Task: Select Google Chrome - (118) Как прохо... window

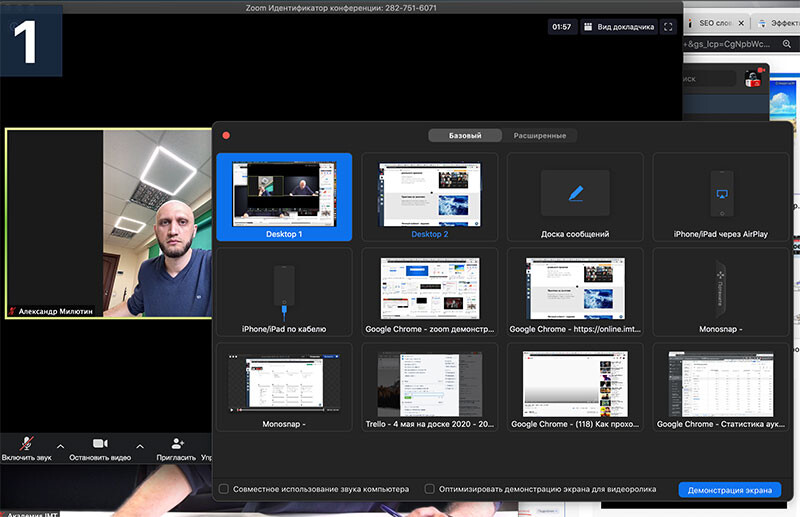Action: point(575,387)
